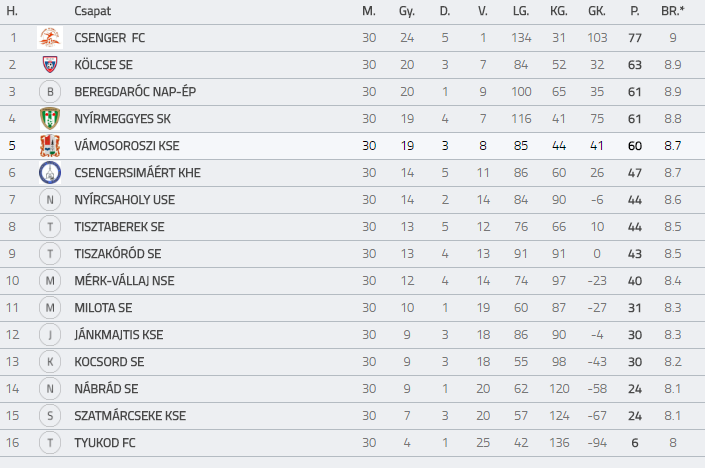Click the BR.* column header
The width and height of the screenshot is (705, 468).
[673, 11]
